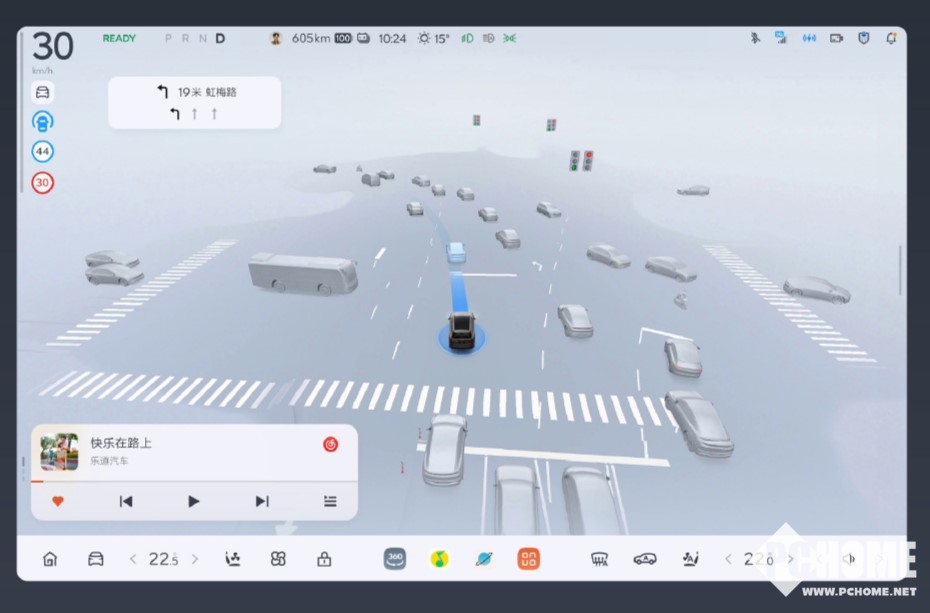Open the 360 camera view app
Screen dimensions: 930x613
[x=395, y=559]
